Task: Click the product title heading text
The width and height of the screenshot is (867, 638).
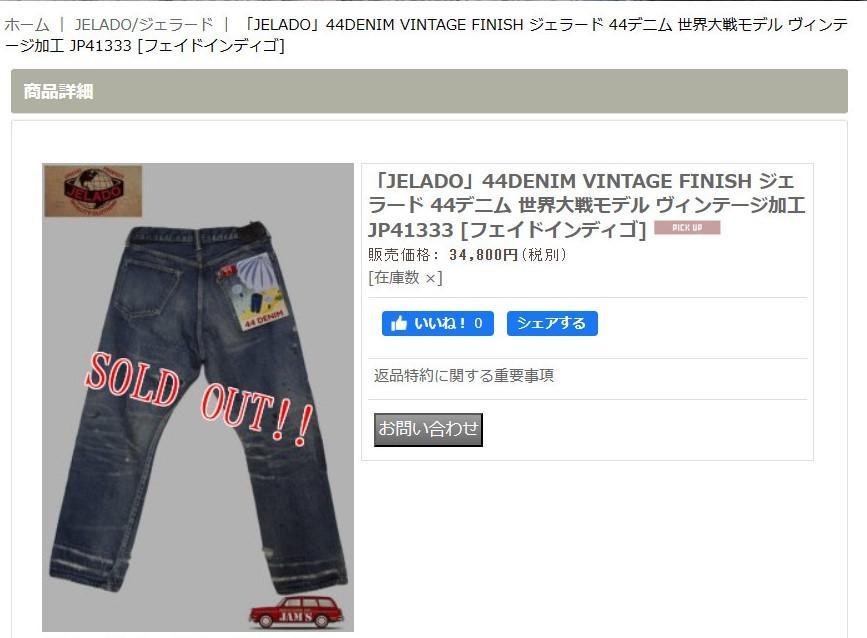Action: (586, 205)
